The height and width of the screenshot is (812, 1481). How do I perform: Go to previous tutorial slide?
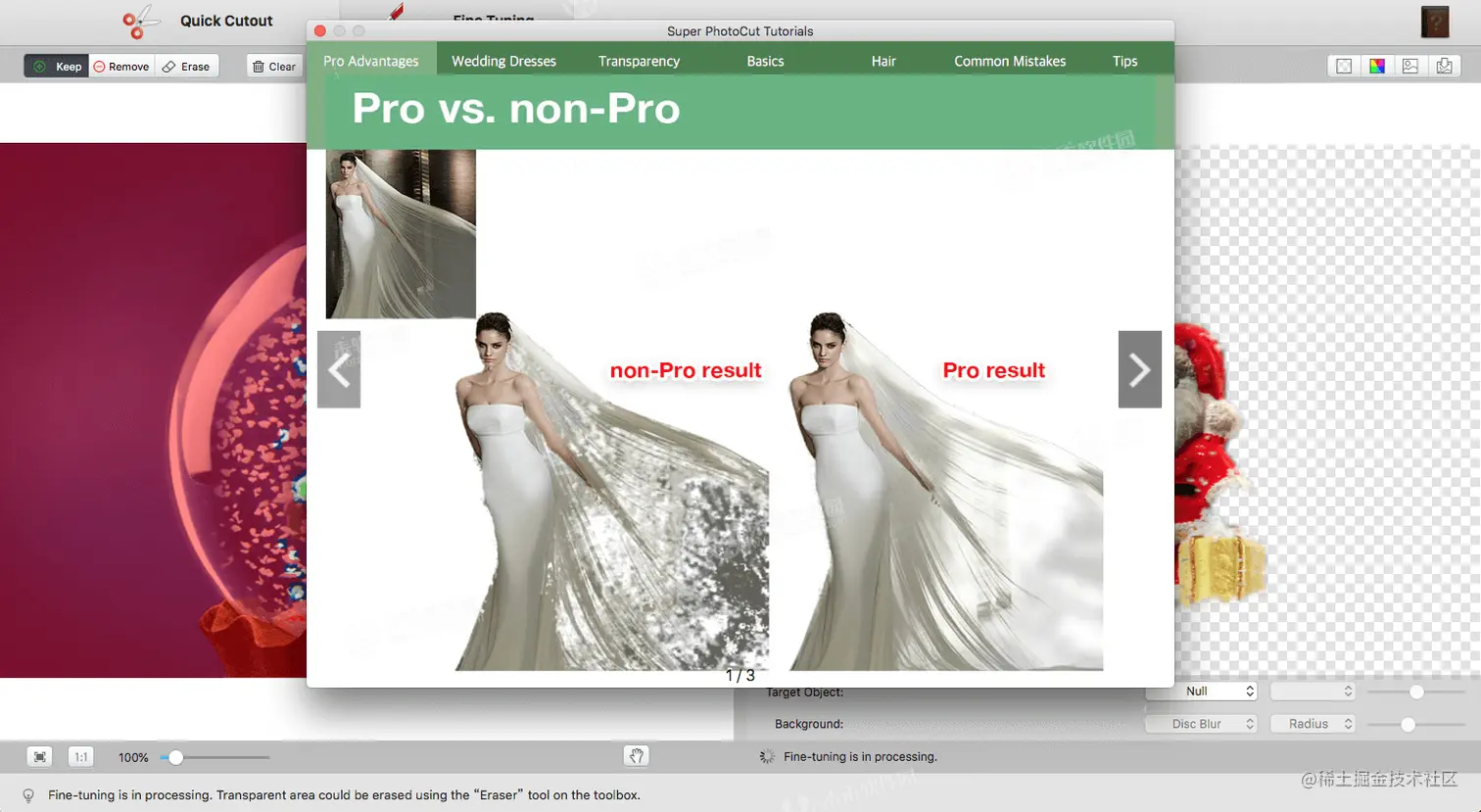[339, 369]
